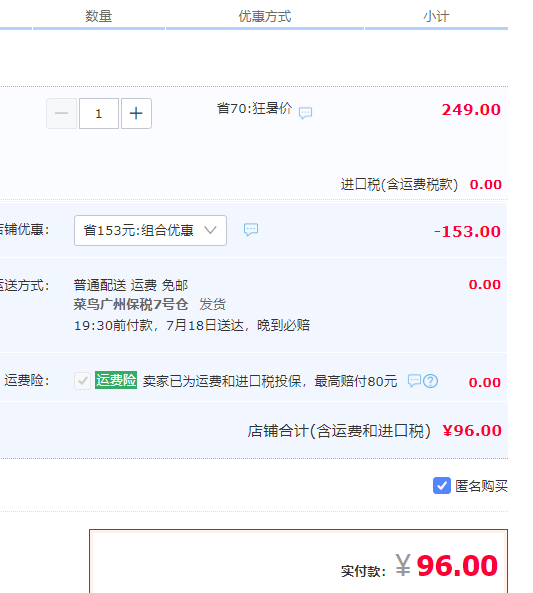Screen dimensions: 533x593
Task: Click 普通配送 运费 免邮 delivery option
Action: tap(131, 285)
